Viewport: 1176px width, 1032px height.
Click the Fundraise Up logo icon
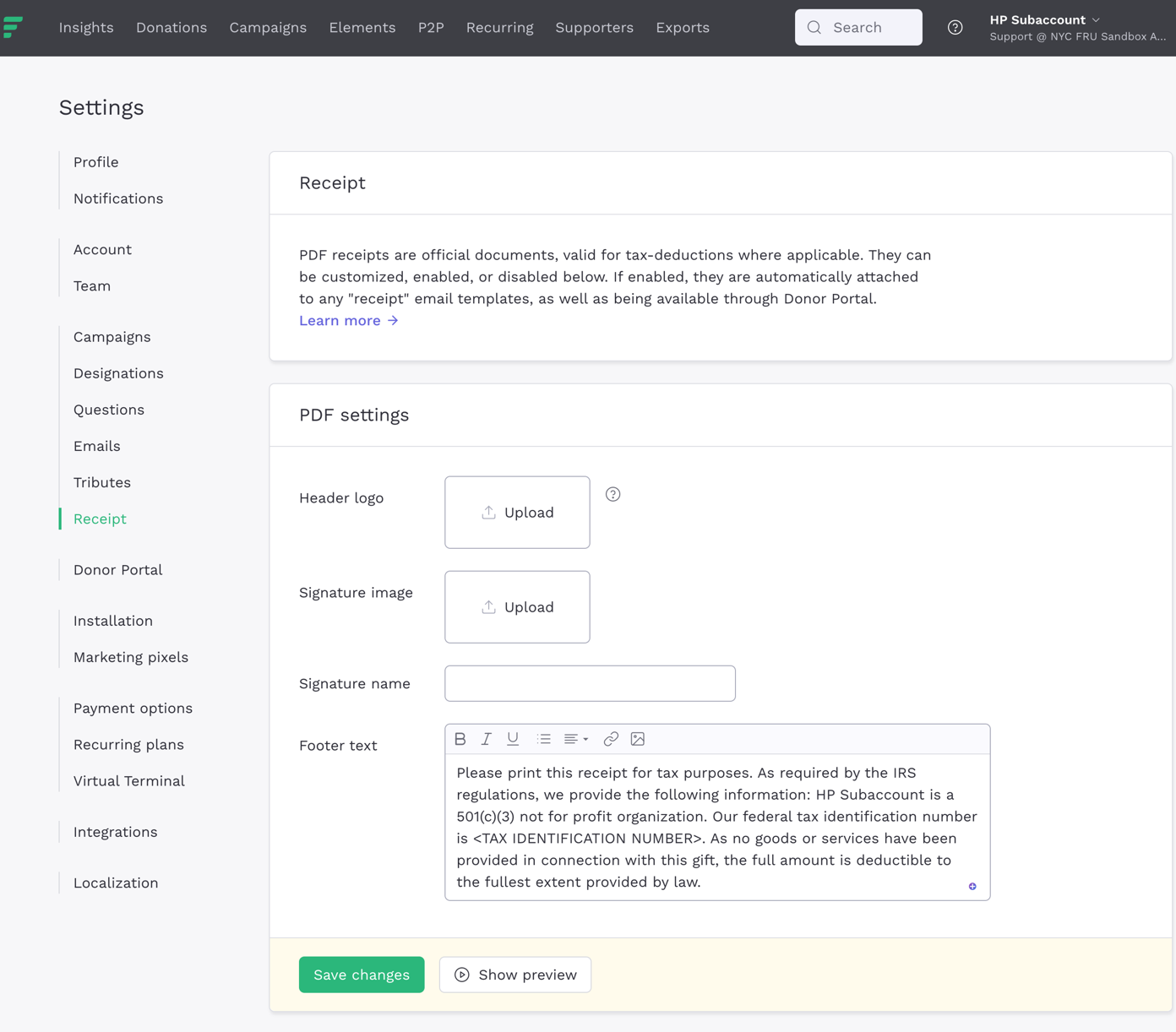pyautogui.click(x=13, y=28)
